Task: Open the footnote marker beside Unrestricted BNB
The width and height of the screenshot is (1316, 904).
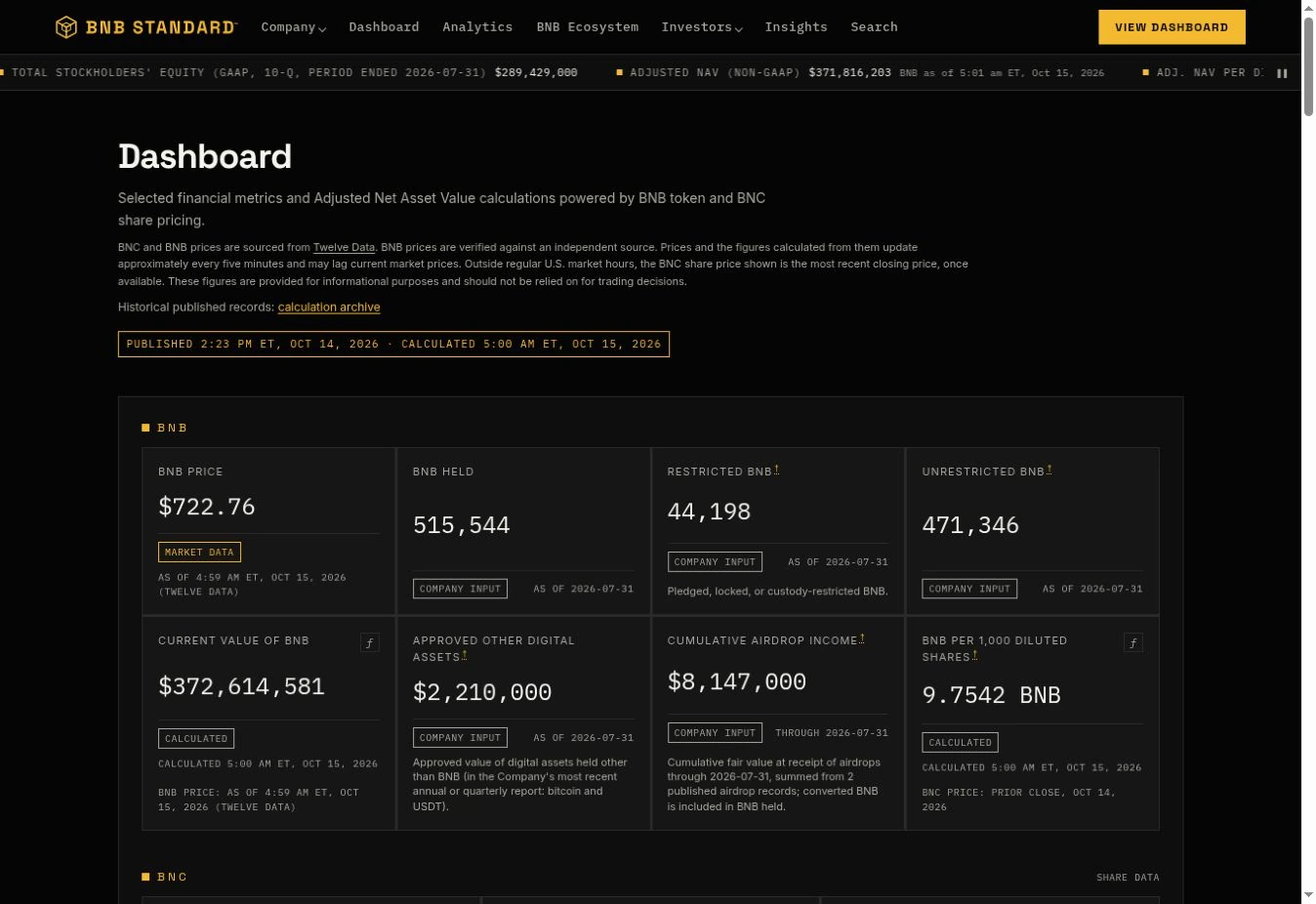Action: pyautogui.click(x=1049, y=470)
